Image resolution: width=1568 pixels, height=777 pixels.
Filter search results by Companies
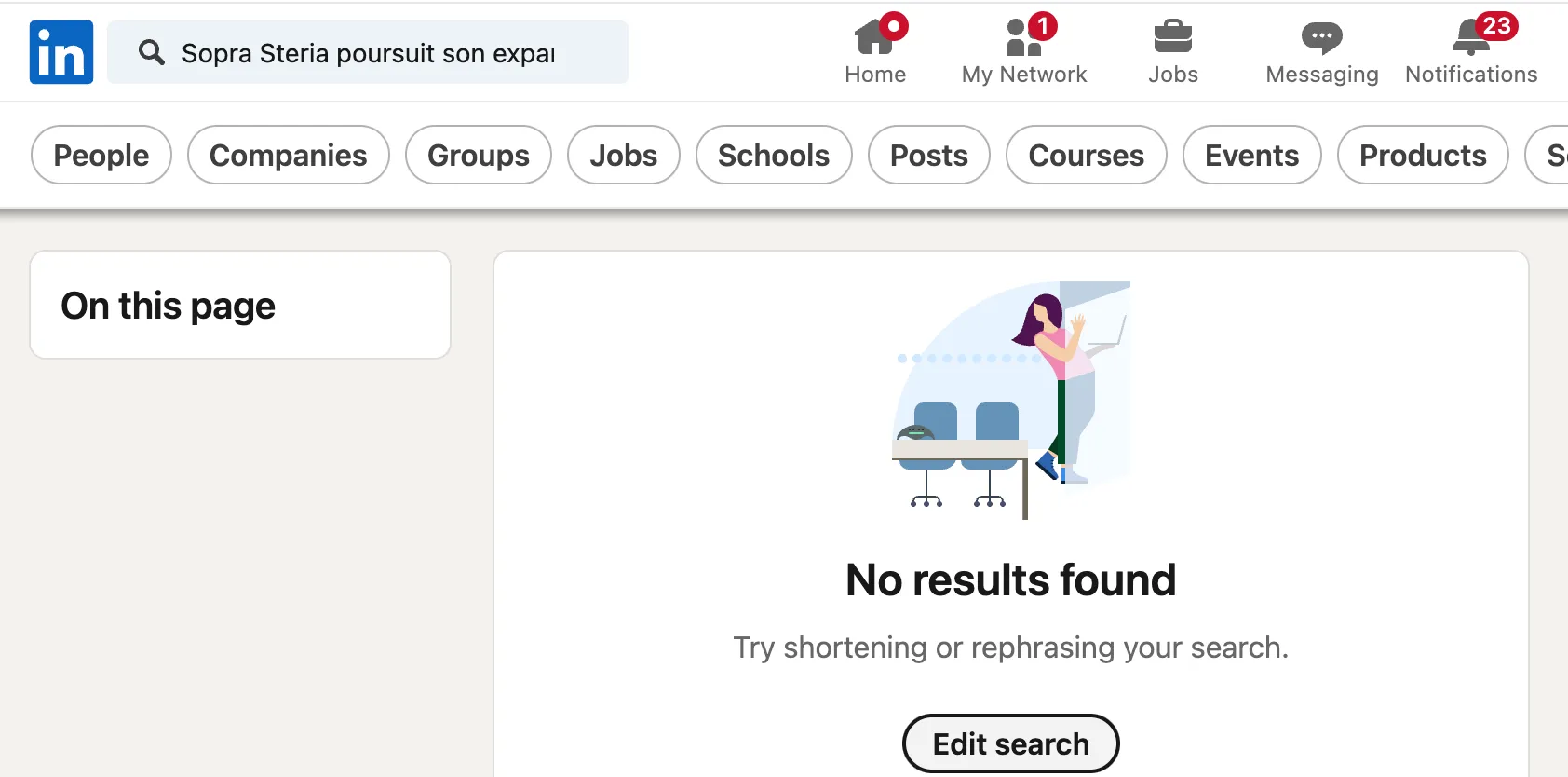(x=288, y=155)
